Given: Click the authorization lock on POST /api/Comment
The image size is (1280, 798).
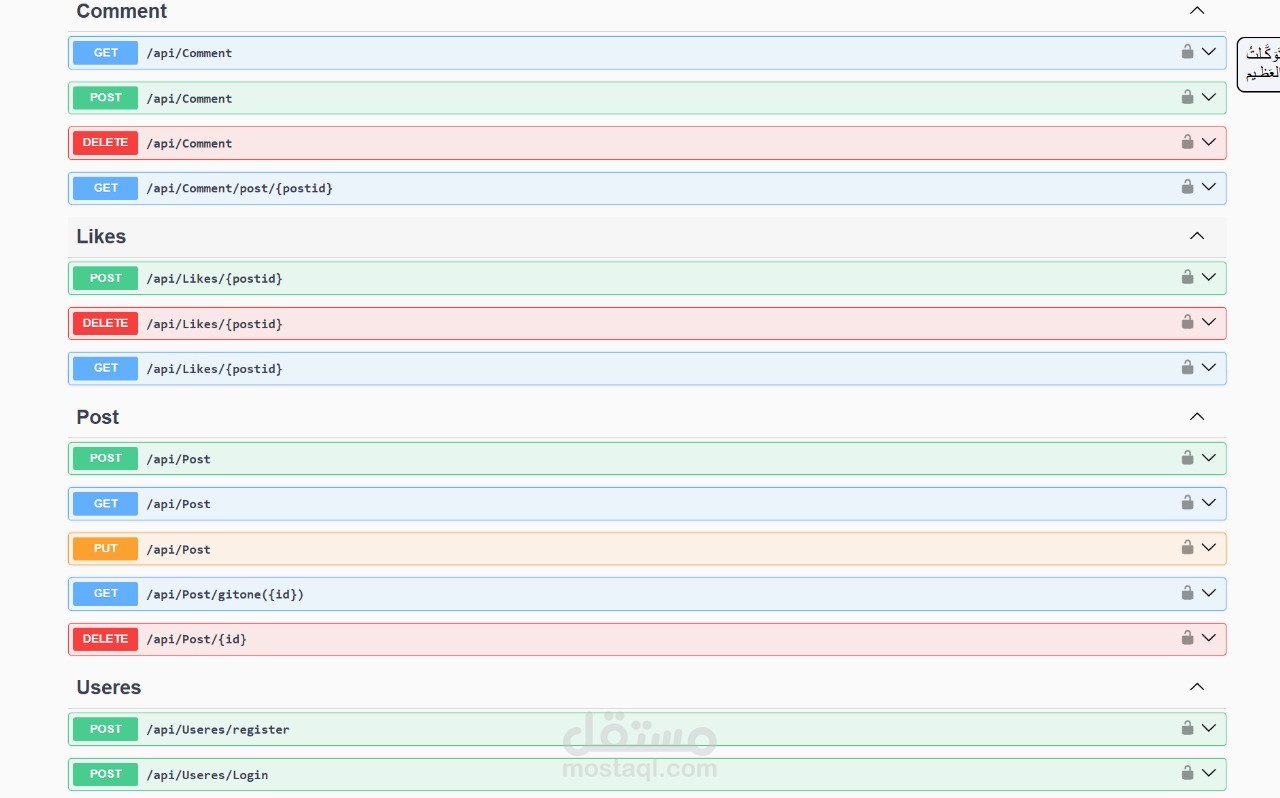Looking at the screenshot, I should click(x=1187, y=97).
